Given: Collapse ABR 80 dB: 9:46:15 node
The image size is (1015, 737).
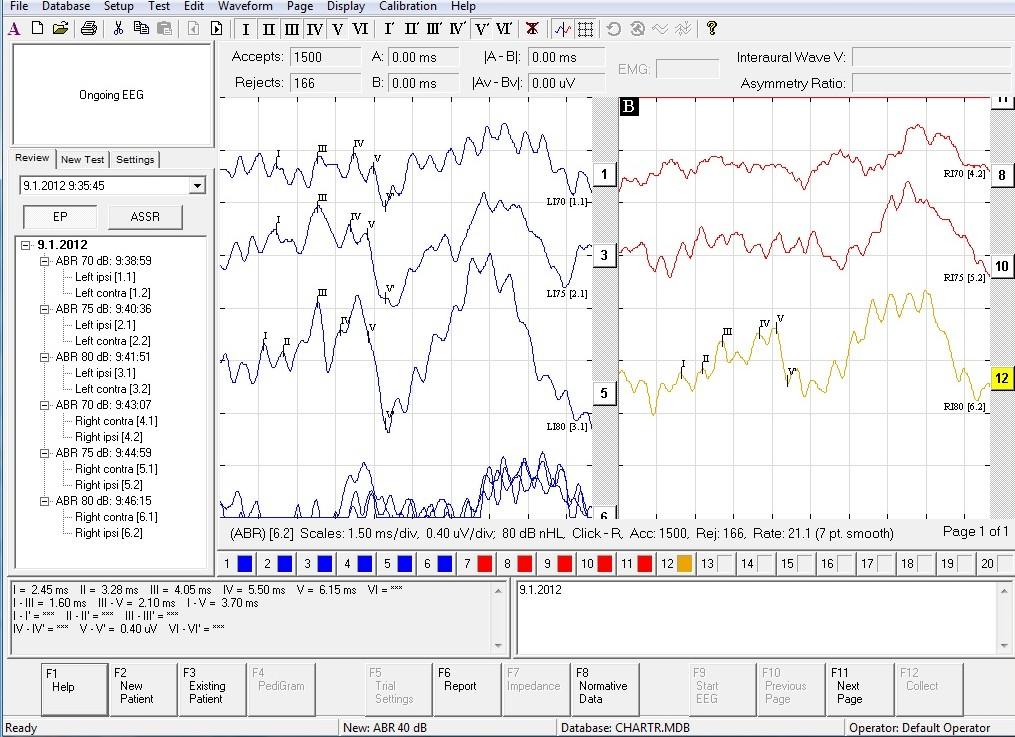Looking at the screenshot, I should pyautogui.click(x=44, y=501).
